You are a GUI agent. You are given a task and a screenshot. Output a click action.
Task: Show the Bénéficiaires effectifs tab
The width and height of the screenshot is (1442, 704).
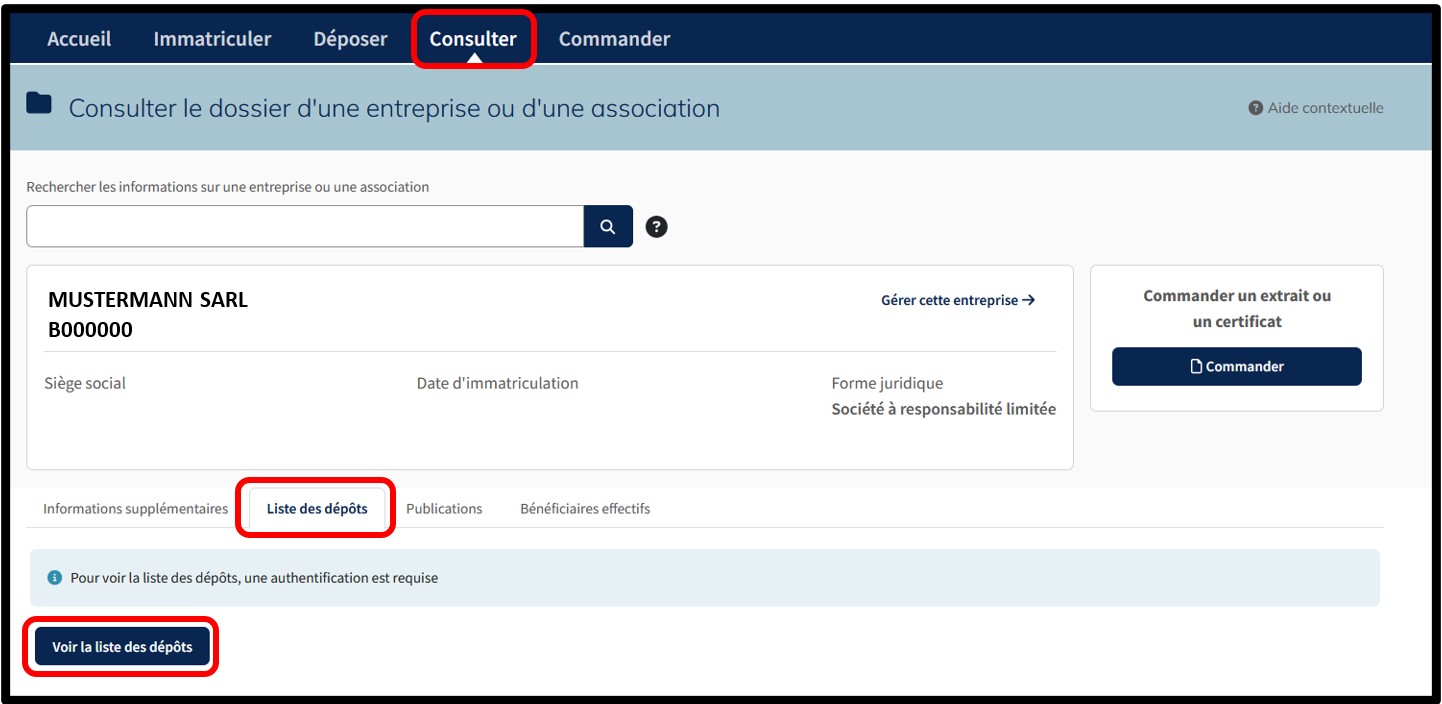(585, 509)
